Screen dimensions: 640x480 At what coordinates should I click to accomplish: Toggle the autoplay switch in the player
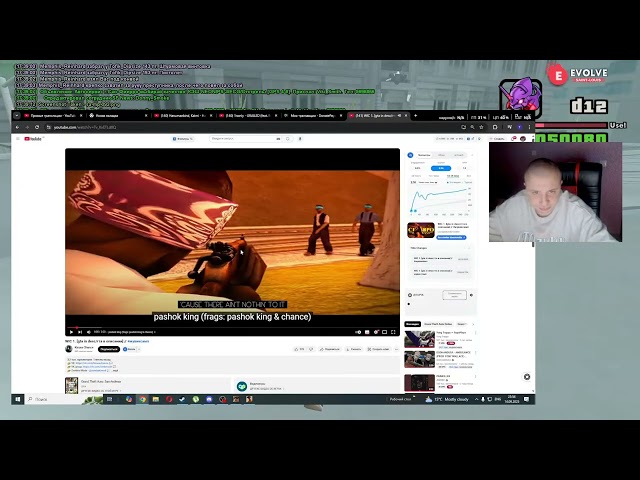click(x=358, y=332)
